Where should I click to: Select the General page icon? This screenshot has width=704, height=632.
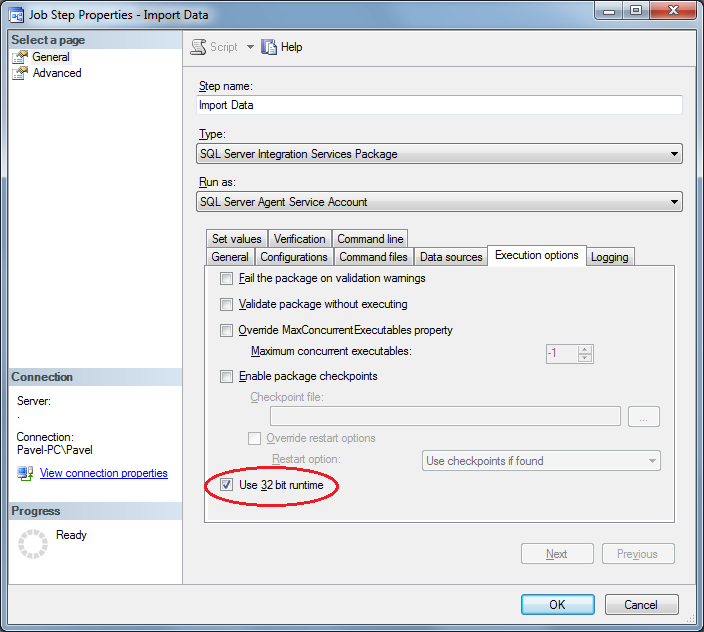click(x=20, y=57)
